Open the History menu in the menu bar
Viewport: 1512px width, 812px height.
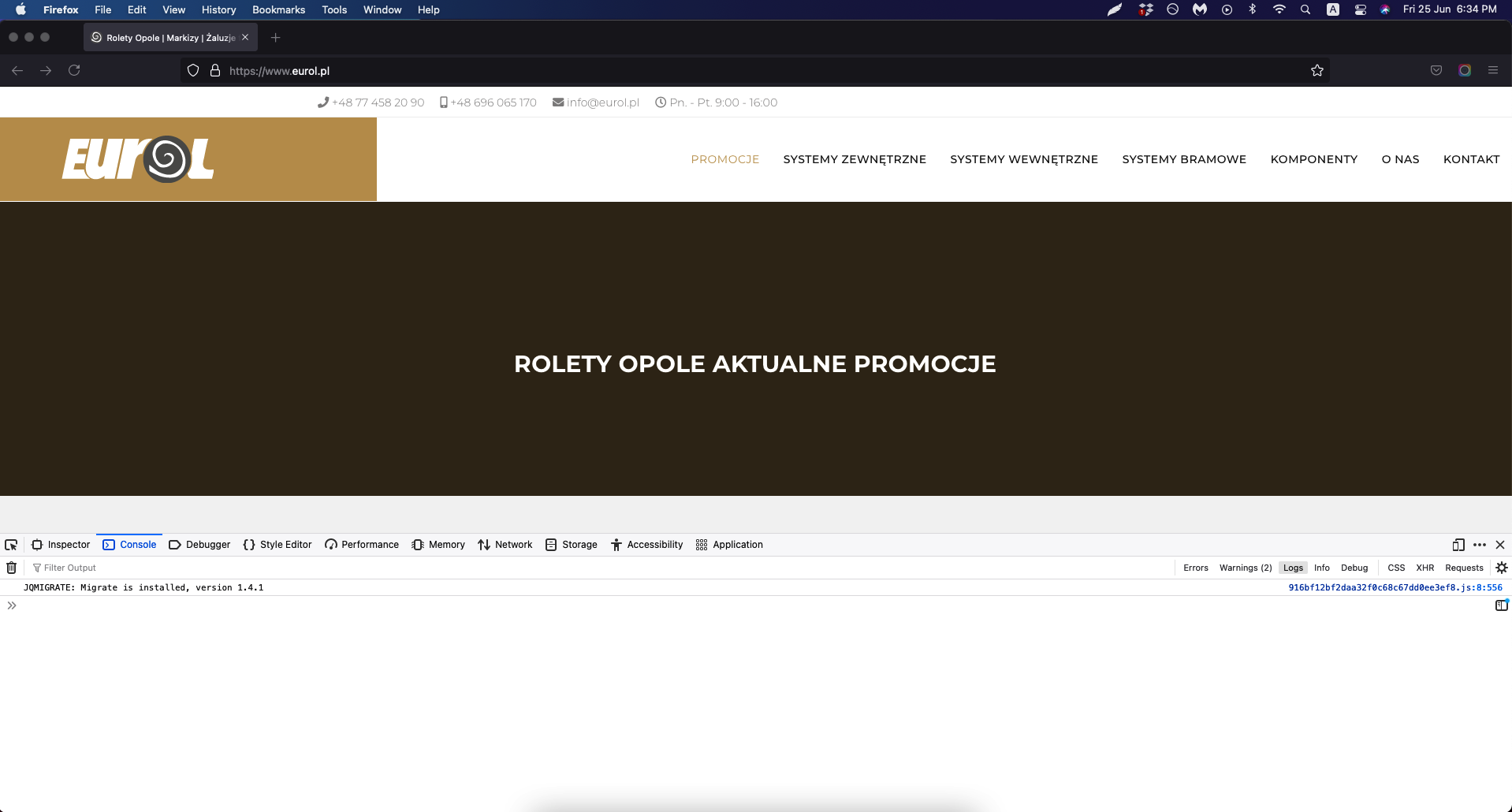click(x=218, y=9)
